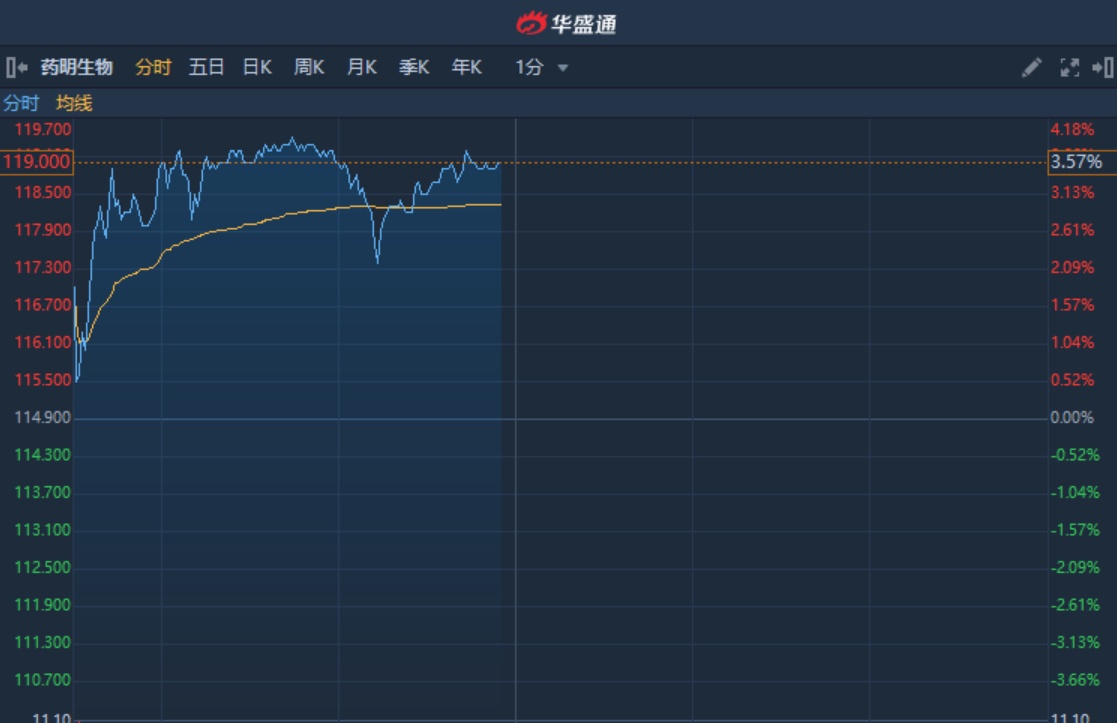
Task: Toggle the 均线 average line legend
Action: pos(74,103)
